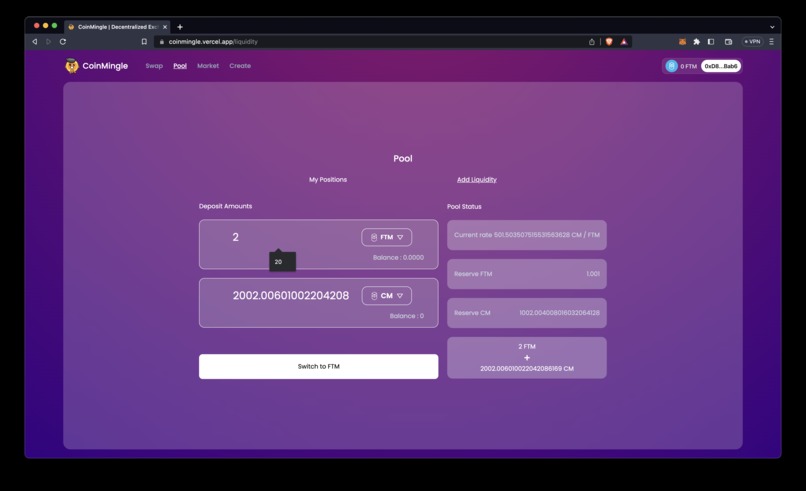The image size is (806, 491).
Task: Expand the tab search chevron
Action: 772,27
